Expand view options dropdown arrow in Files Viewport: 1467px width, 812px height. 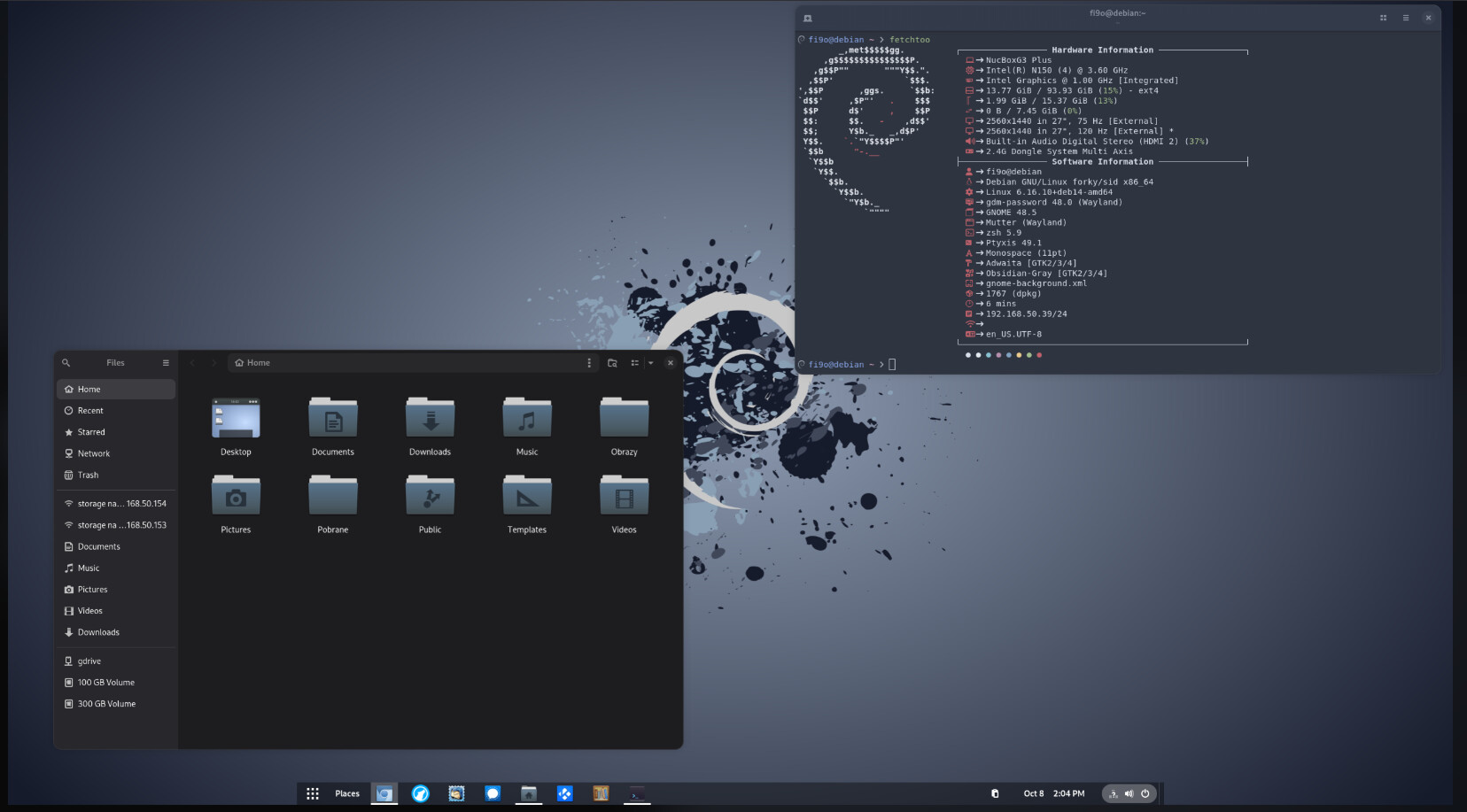click(x=651, y=363)
